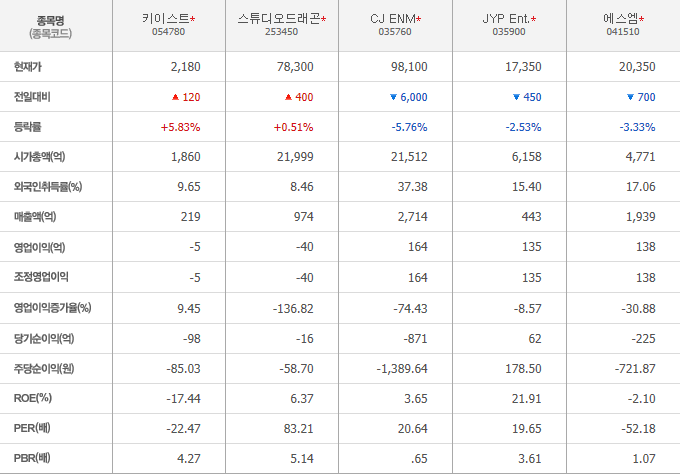Image resolution: width=682 pixels, height=475 pixels.
Task: Click the +5.83% change rate
Action: 181,127
